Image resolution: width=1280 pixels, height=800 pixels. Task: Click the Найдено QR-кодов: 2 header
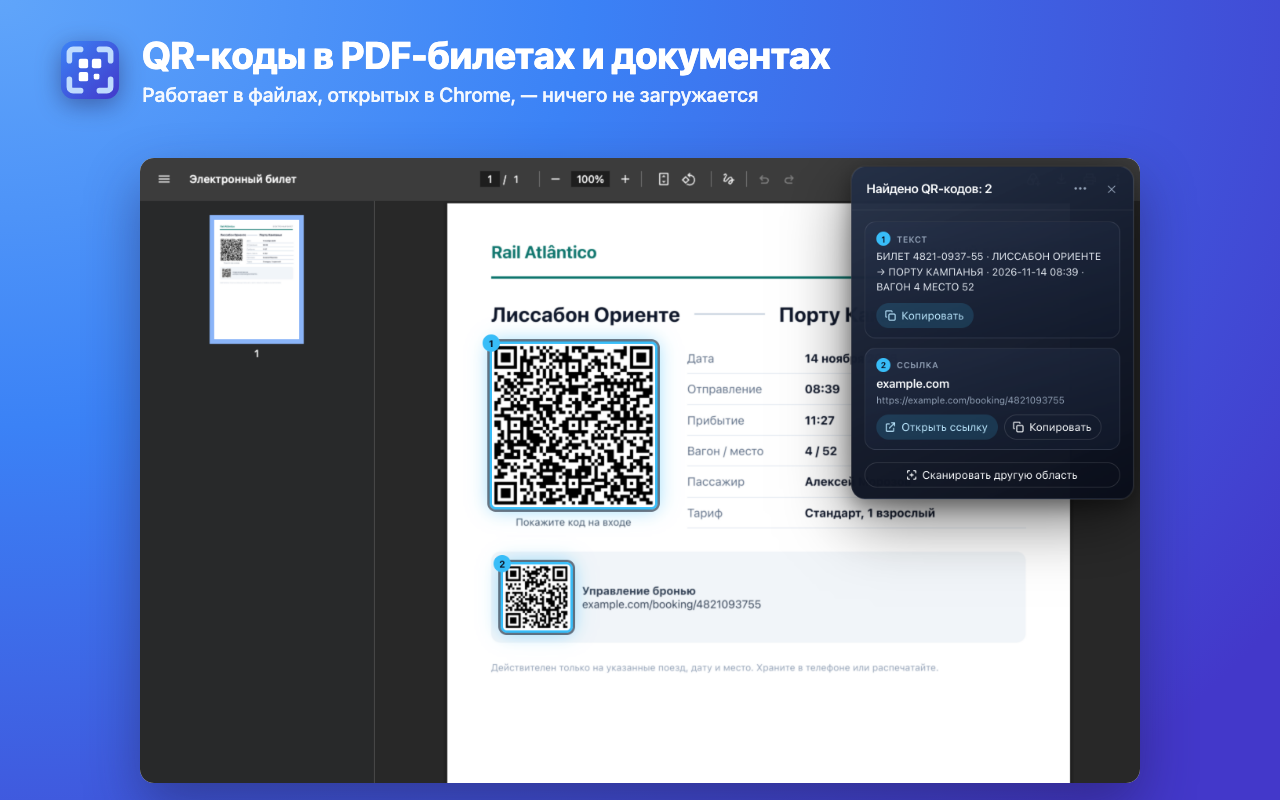929,188
